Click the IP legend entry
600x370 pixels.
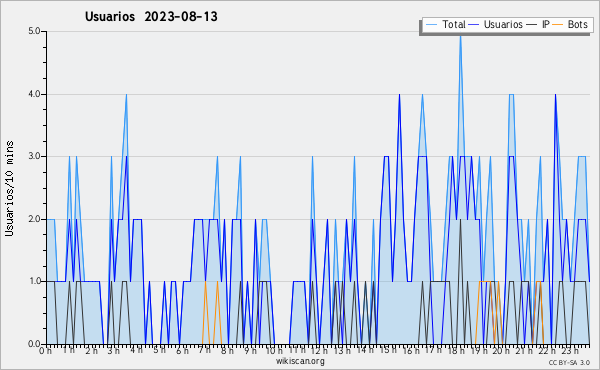click(538, 24)
